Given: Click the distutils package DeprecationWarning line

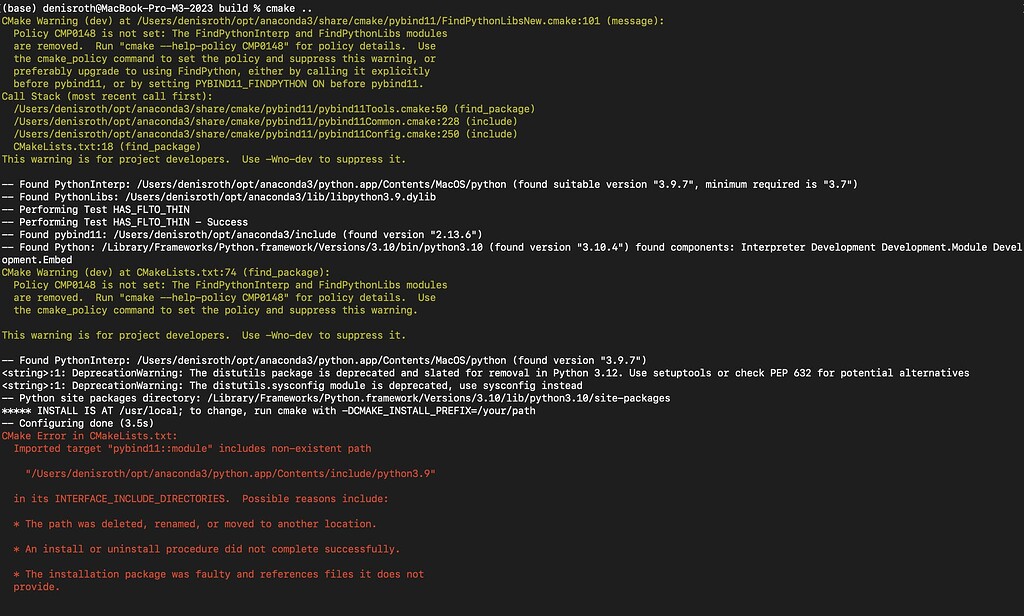Looking at the screenshot, I should (x=485, y=373).
